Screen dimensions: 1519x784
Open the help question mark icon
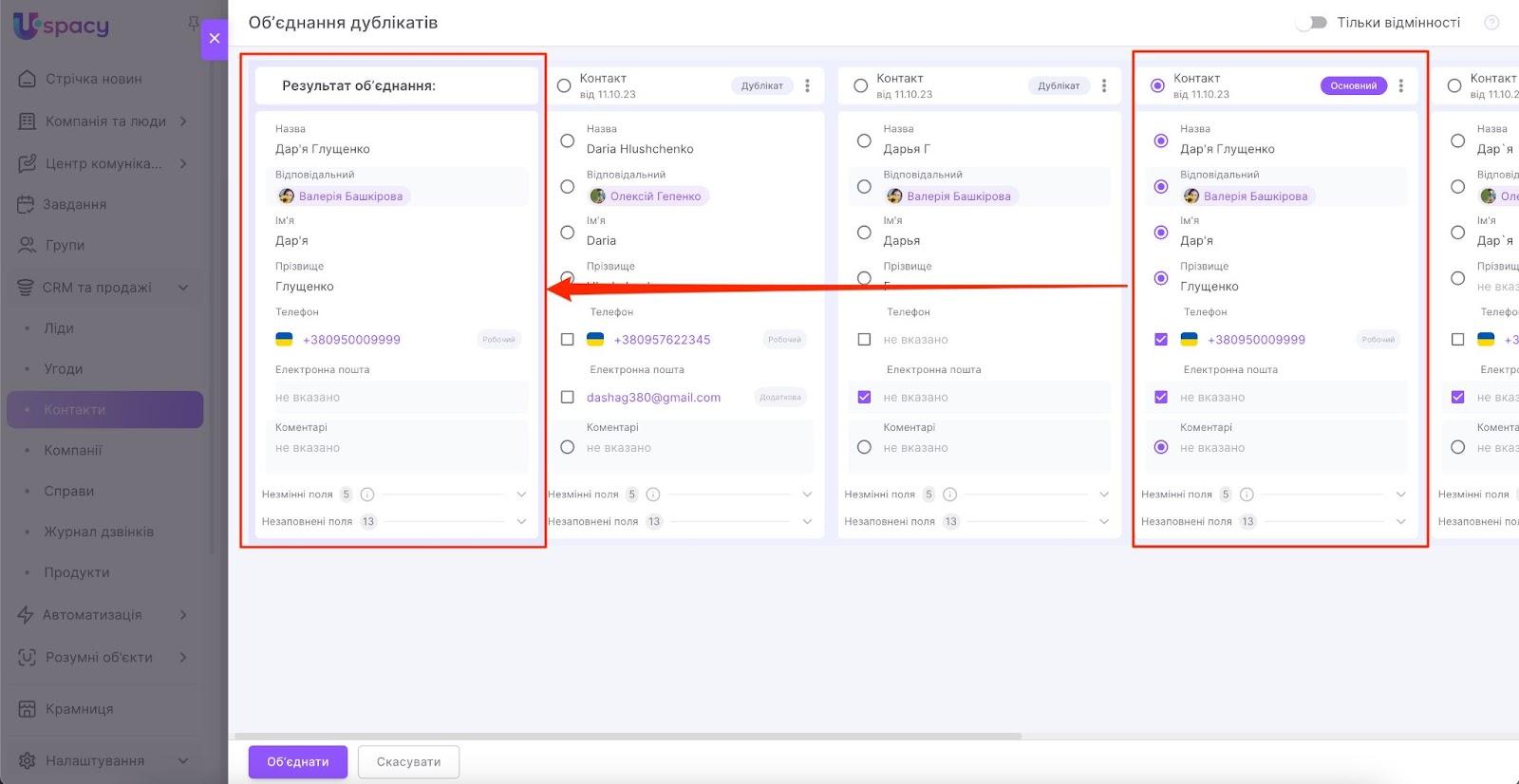click(1491, 23)
